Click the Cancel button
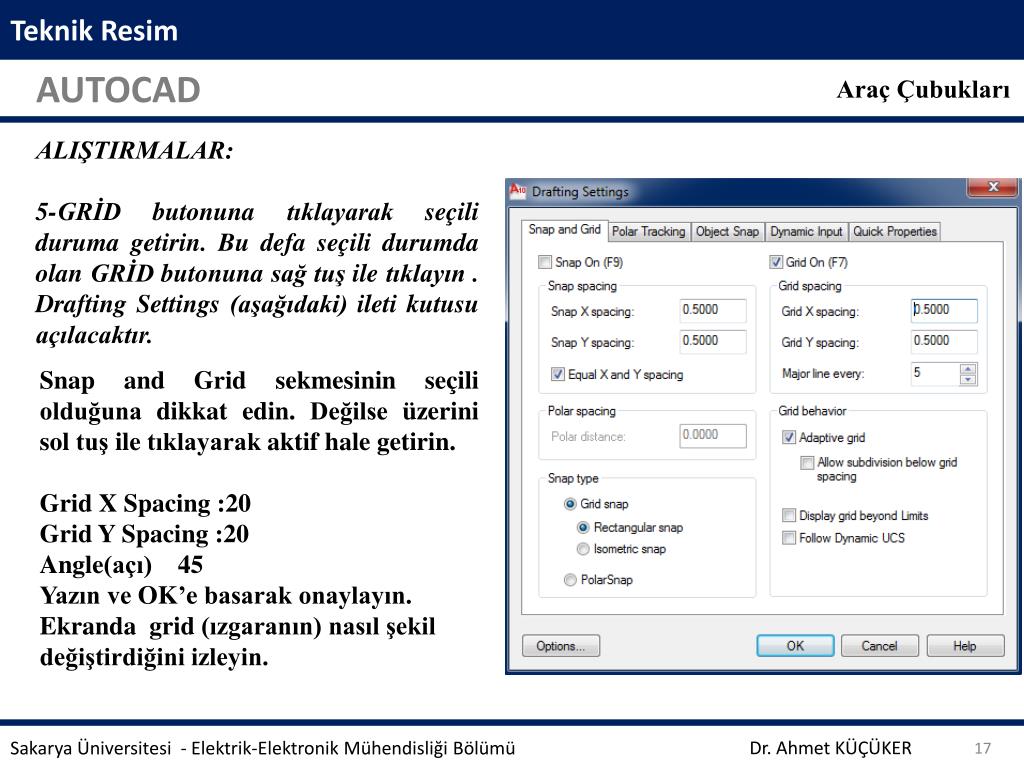This screenshot has width=1024, height=768. [880, 646]
